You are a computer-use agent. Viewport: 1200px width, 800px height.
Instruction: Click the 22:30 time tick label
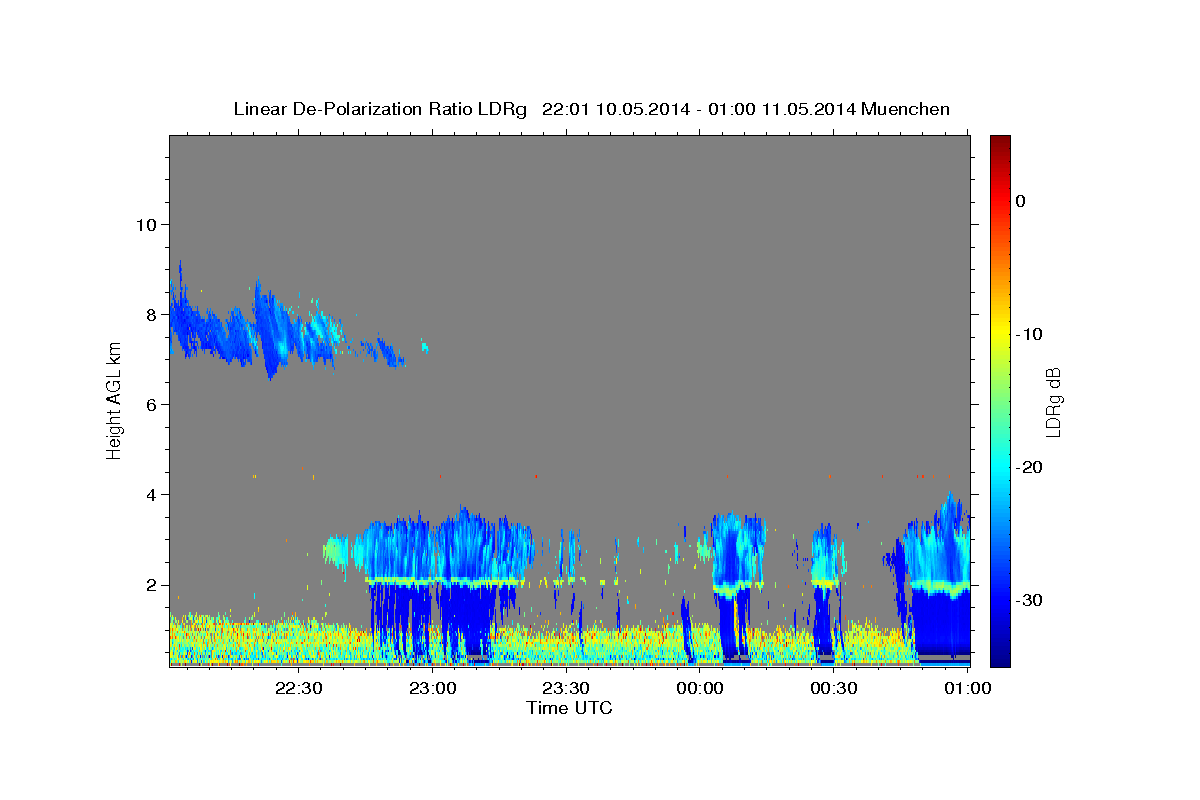point(299,688)
